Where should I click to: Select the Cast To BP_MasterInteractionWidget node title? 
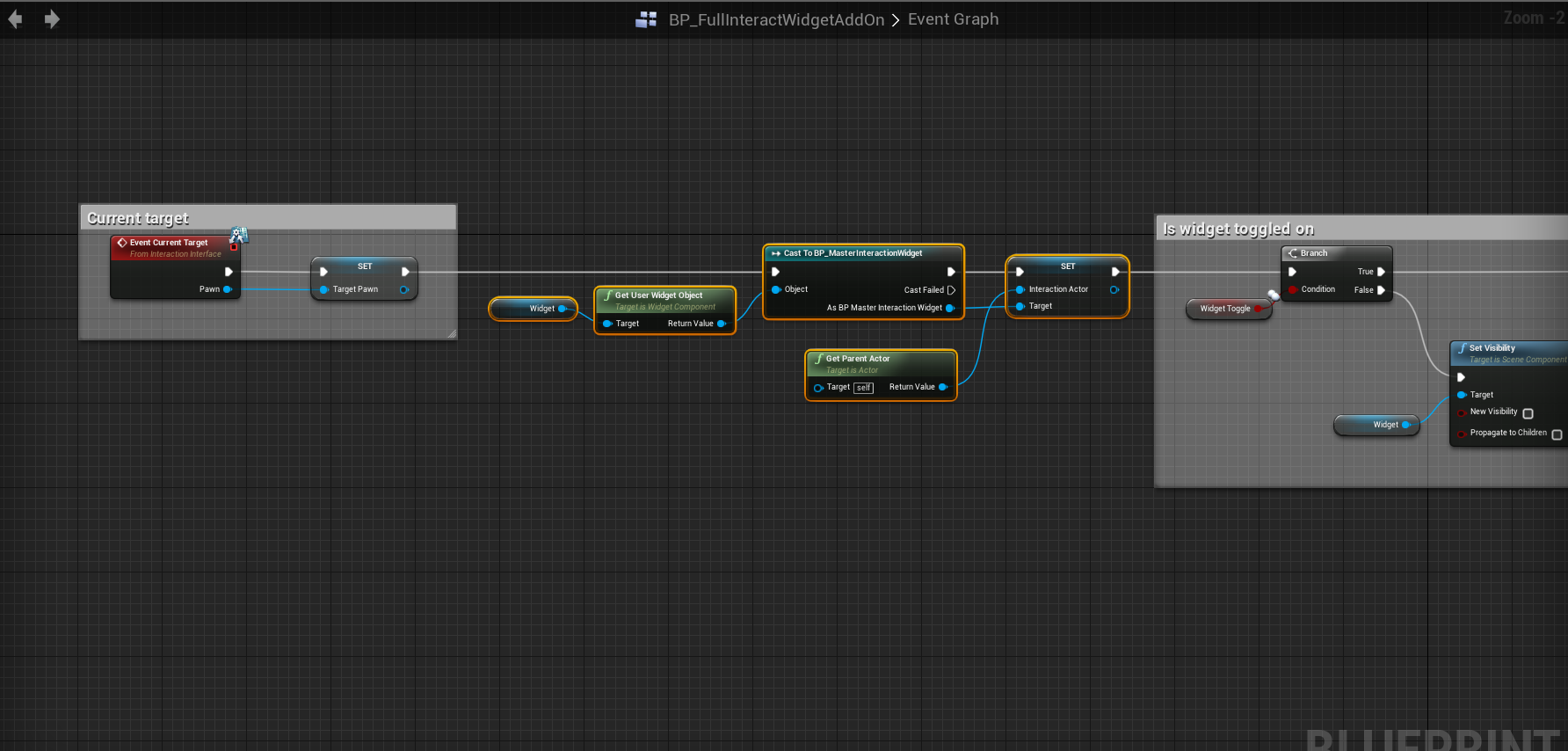[853, 253]
